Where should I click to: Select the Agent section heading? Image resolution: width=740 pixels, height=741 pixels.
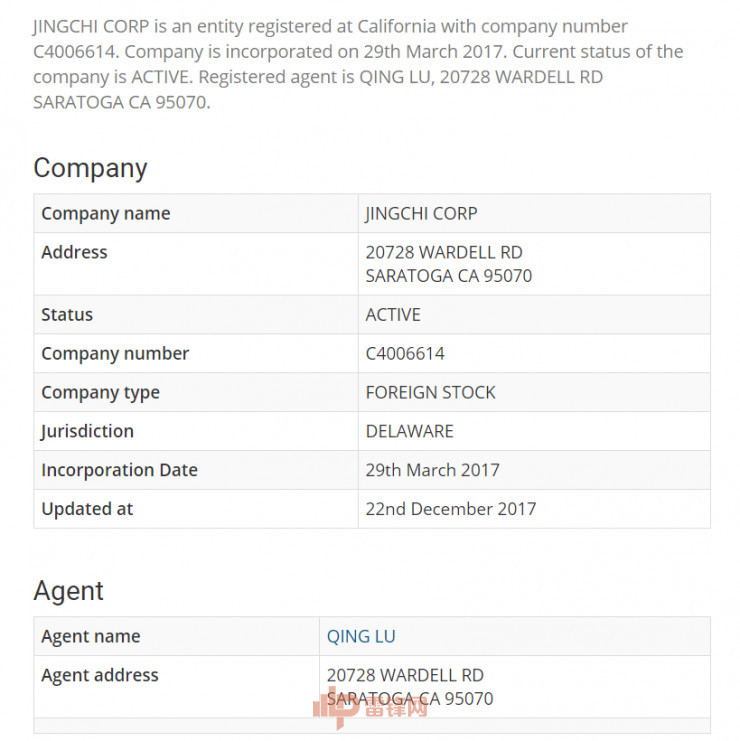click(x=69, y=591)
